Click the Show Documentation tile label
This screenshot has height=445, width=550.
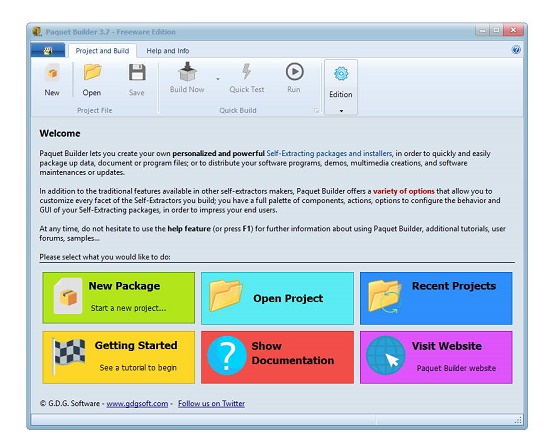(x=293, y=353)
